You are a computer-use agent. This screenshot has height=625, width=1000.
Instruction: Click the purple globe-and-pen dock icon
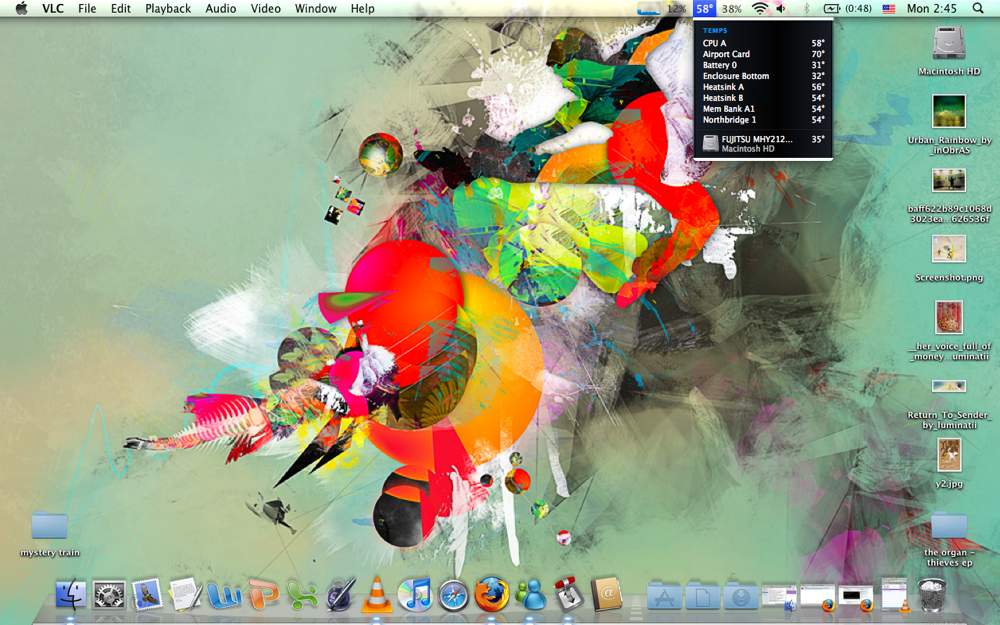coord(339,596)
